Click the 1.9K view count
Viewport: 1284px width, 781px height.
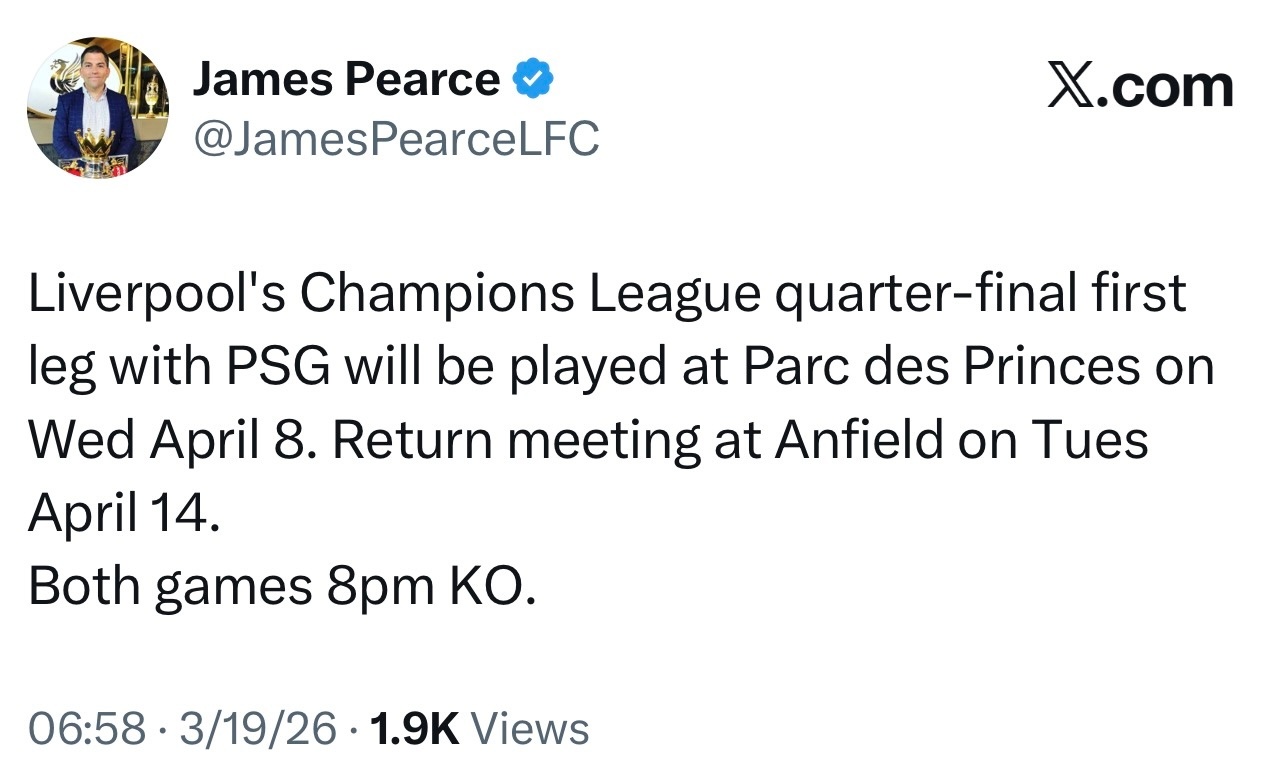click(414, 729)
